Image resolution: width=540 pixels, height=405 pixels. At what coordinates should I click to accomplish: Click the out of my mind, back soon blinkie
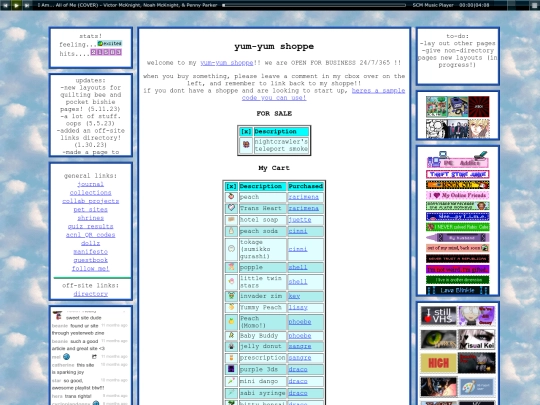click(x=457, y=248)
